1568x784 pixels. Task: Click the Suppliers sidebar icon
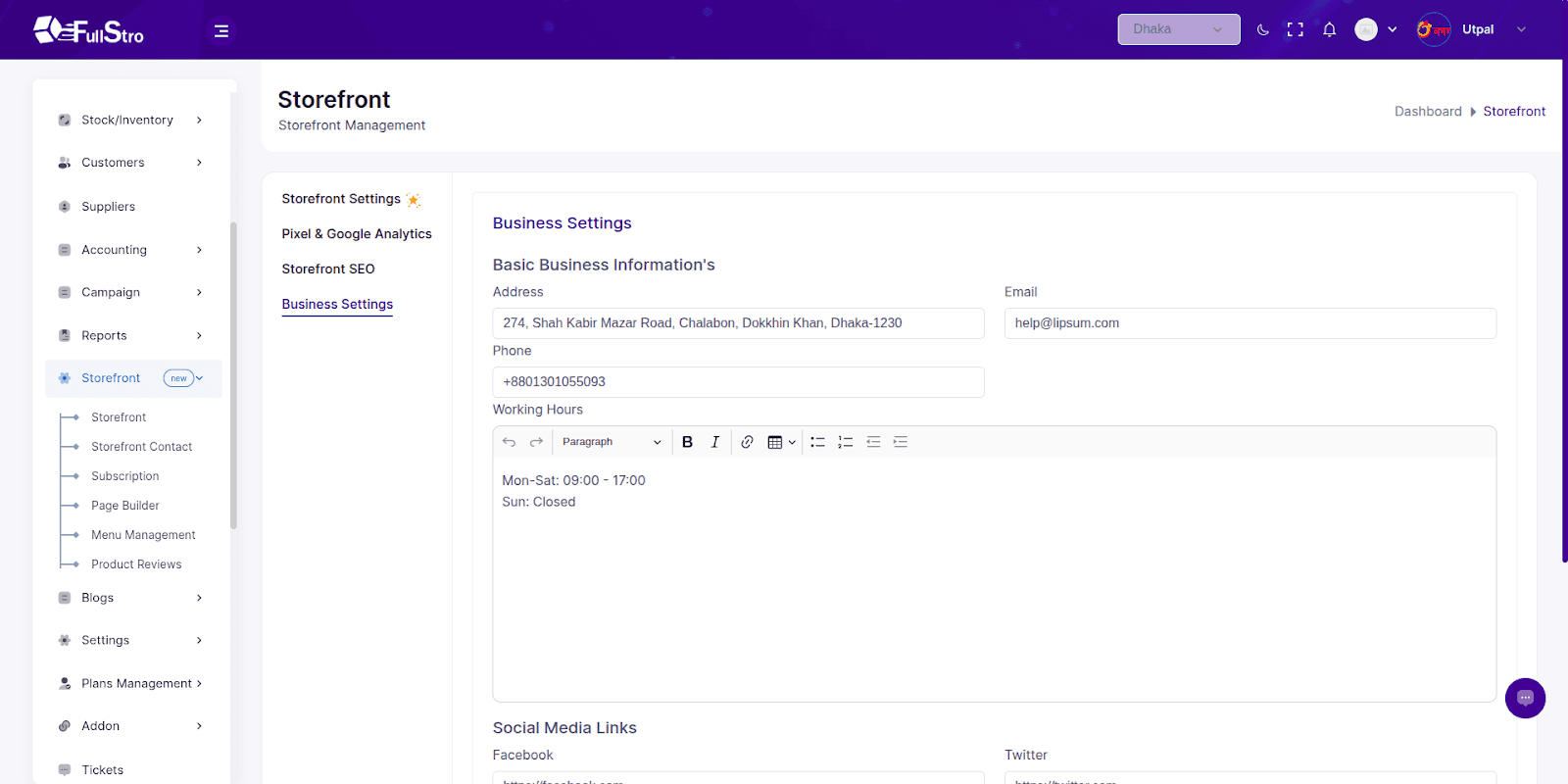click(65, 207)
